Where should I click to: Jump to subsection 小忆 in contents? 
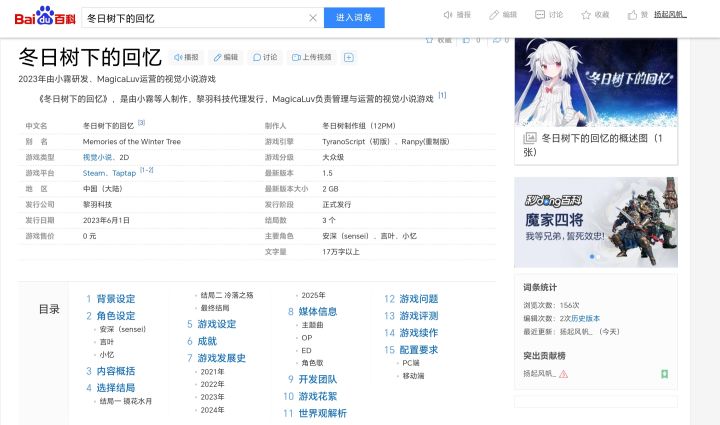107,355
